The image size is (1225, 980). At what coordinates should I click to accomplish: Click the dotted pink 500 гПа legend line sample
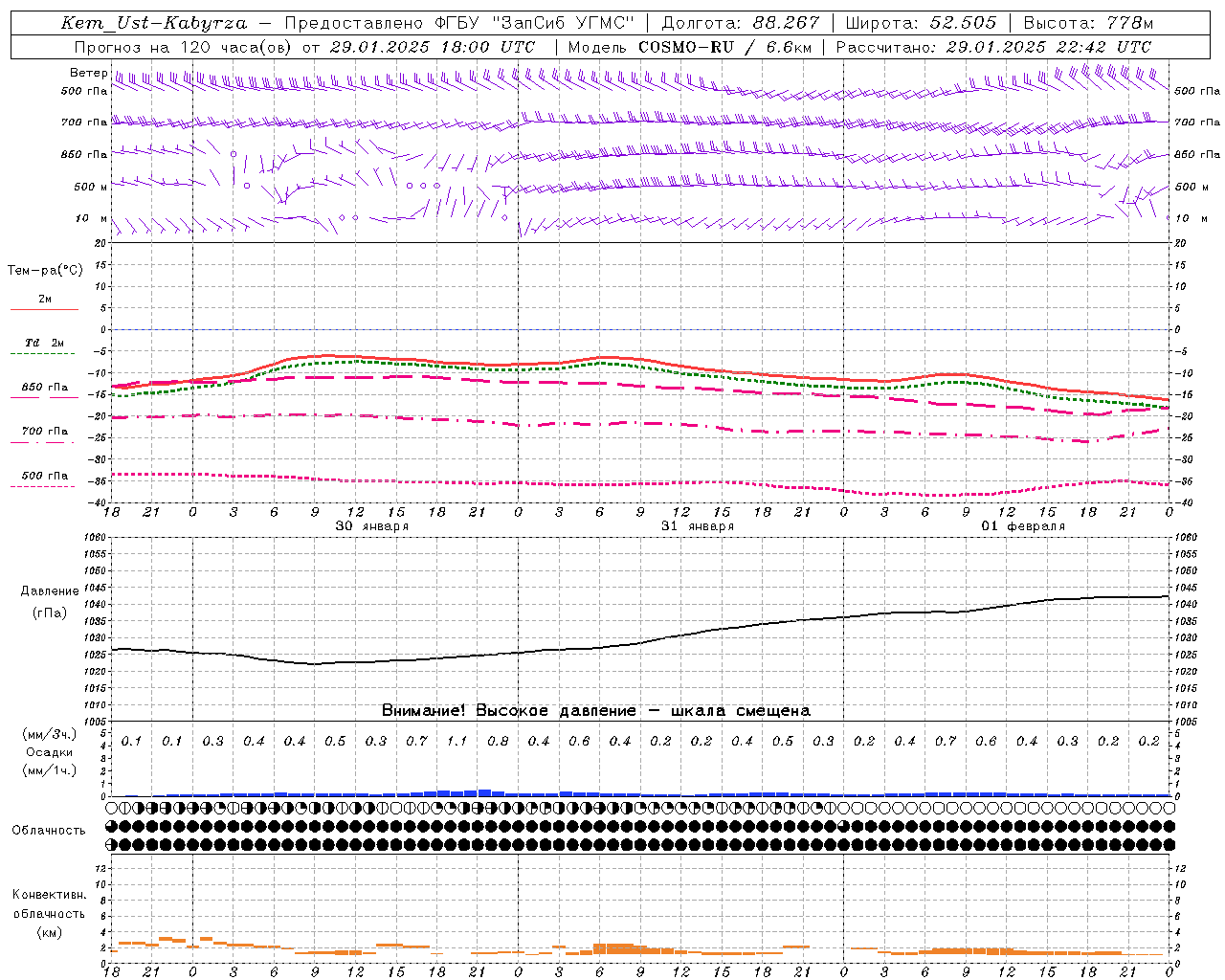(x=44, y=487)
